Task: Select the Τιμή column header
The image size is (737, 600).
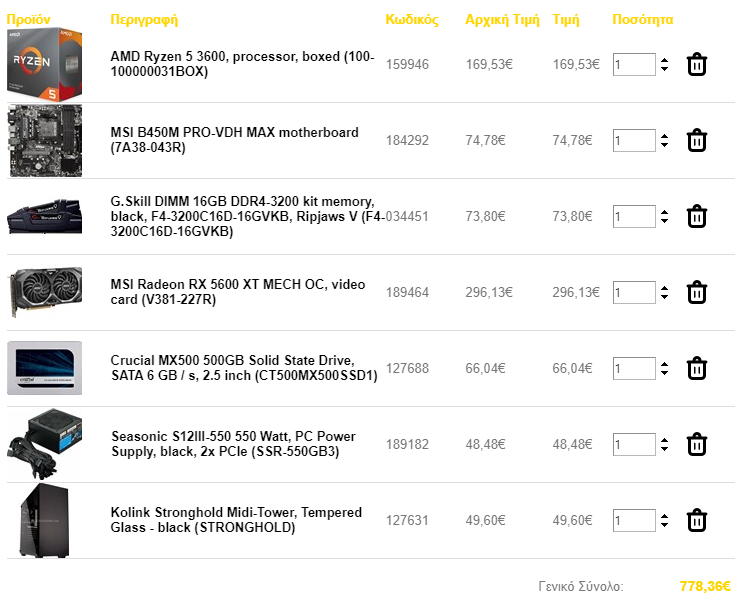Action: click(566, 20)
